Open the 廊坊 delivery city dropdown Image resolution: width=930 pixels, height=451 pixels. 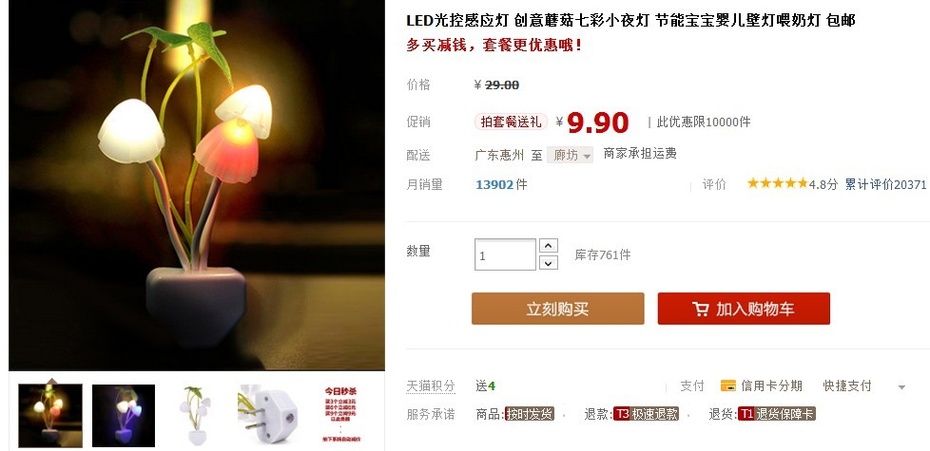point(569,155)
